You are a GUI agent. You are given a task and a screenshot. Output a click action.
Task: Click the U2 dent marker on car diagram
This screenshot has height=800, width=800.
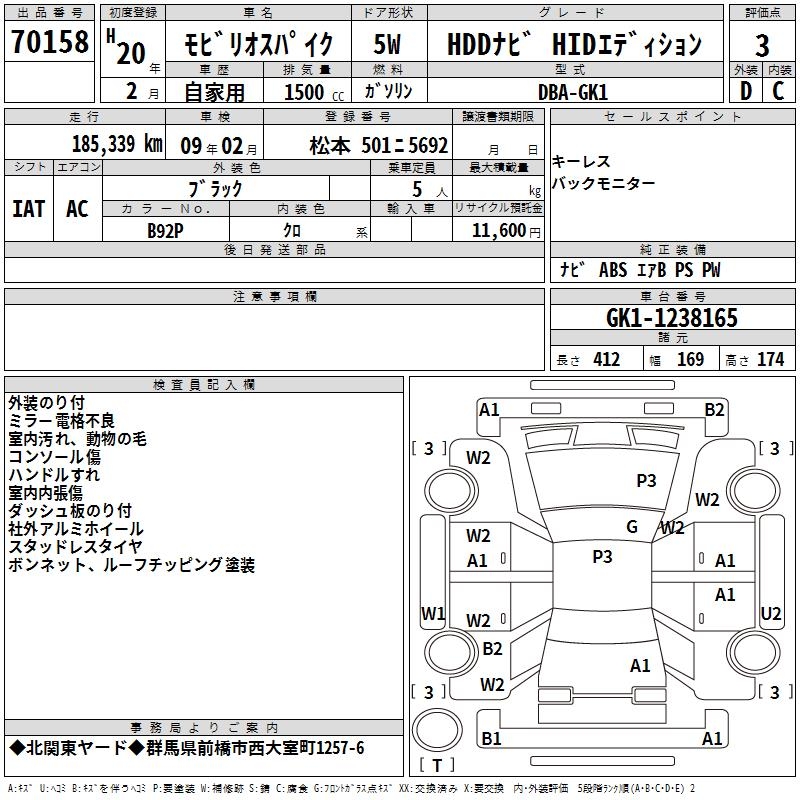[771, 613]
